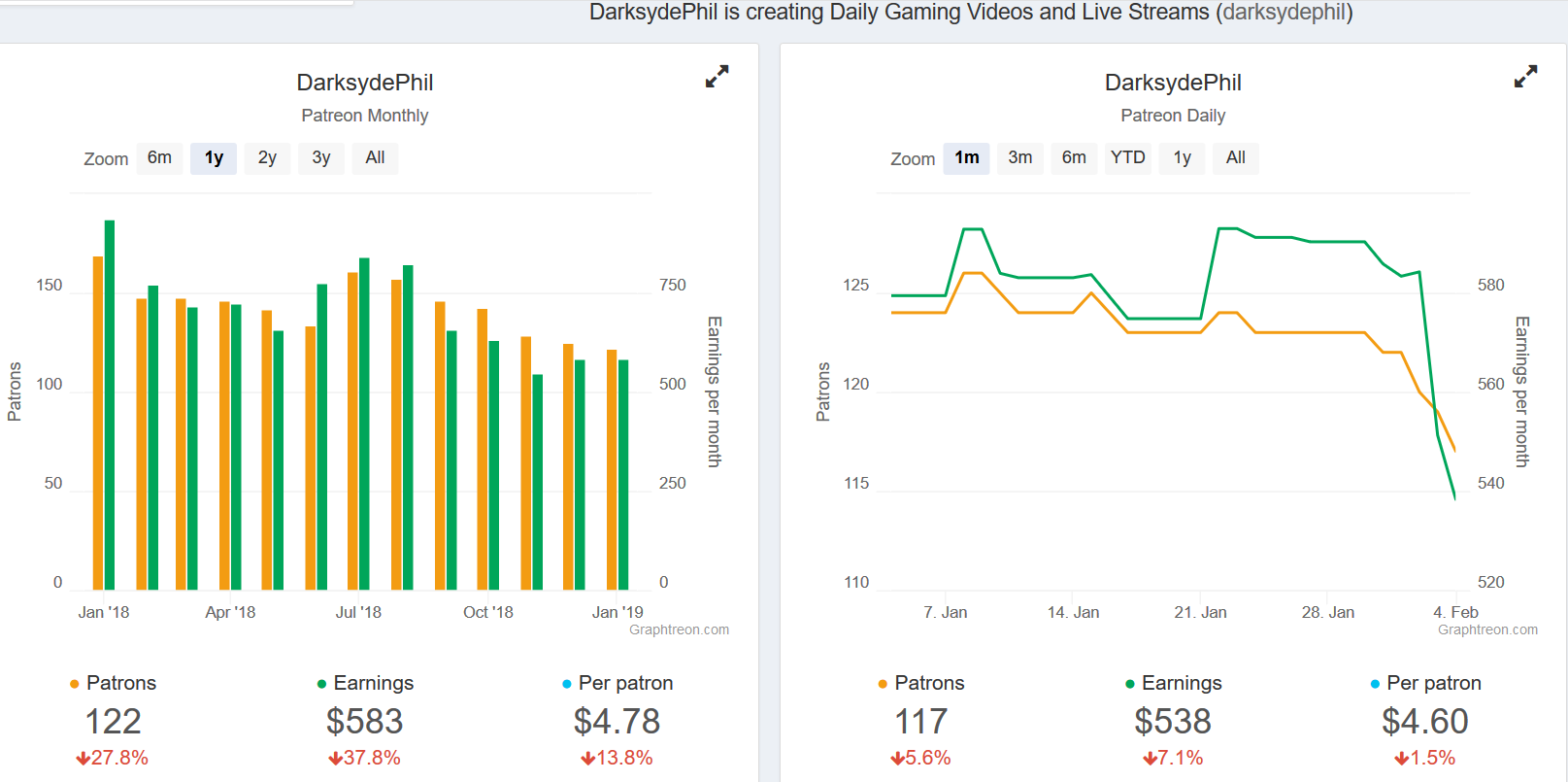
Task: Open the darksydephil link in the heading
Action: 1284,13
